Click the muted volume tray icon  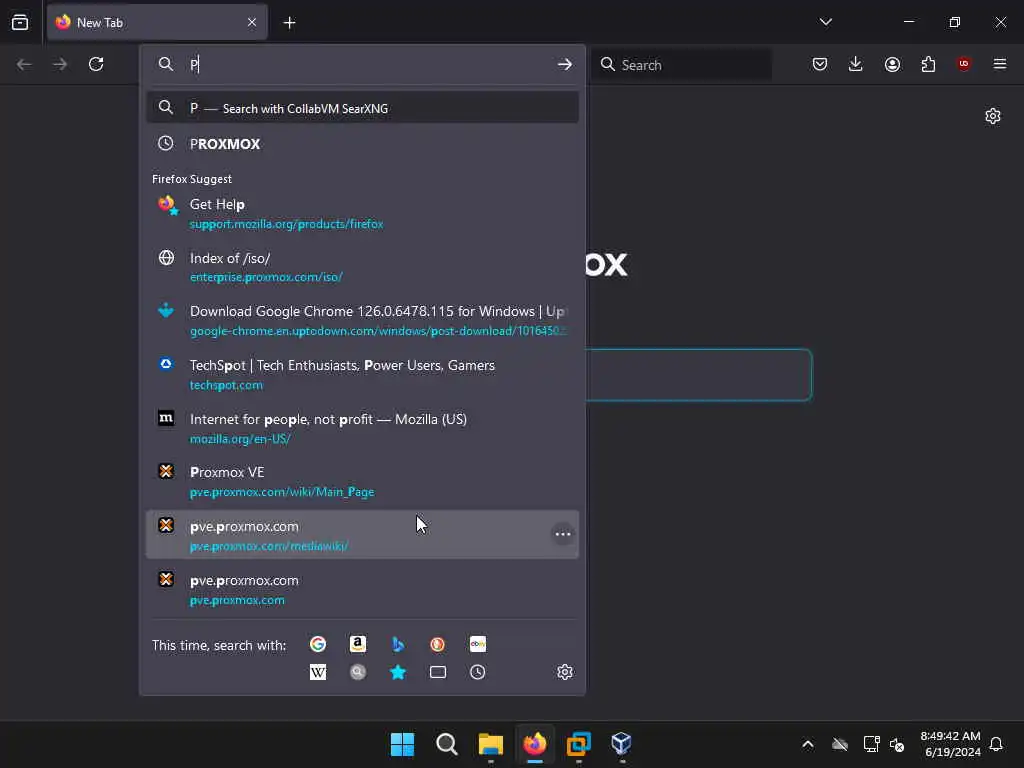[897, 744]
